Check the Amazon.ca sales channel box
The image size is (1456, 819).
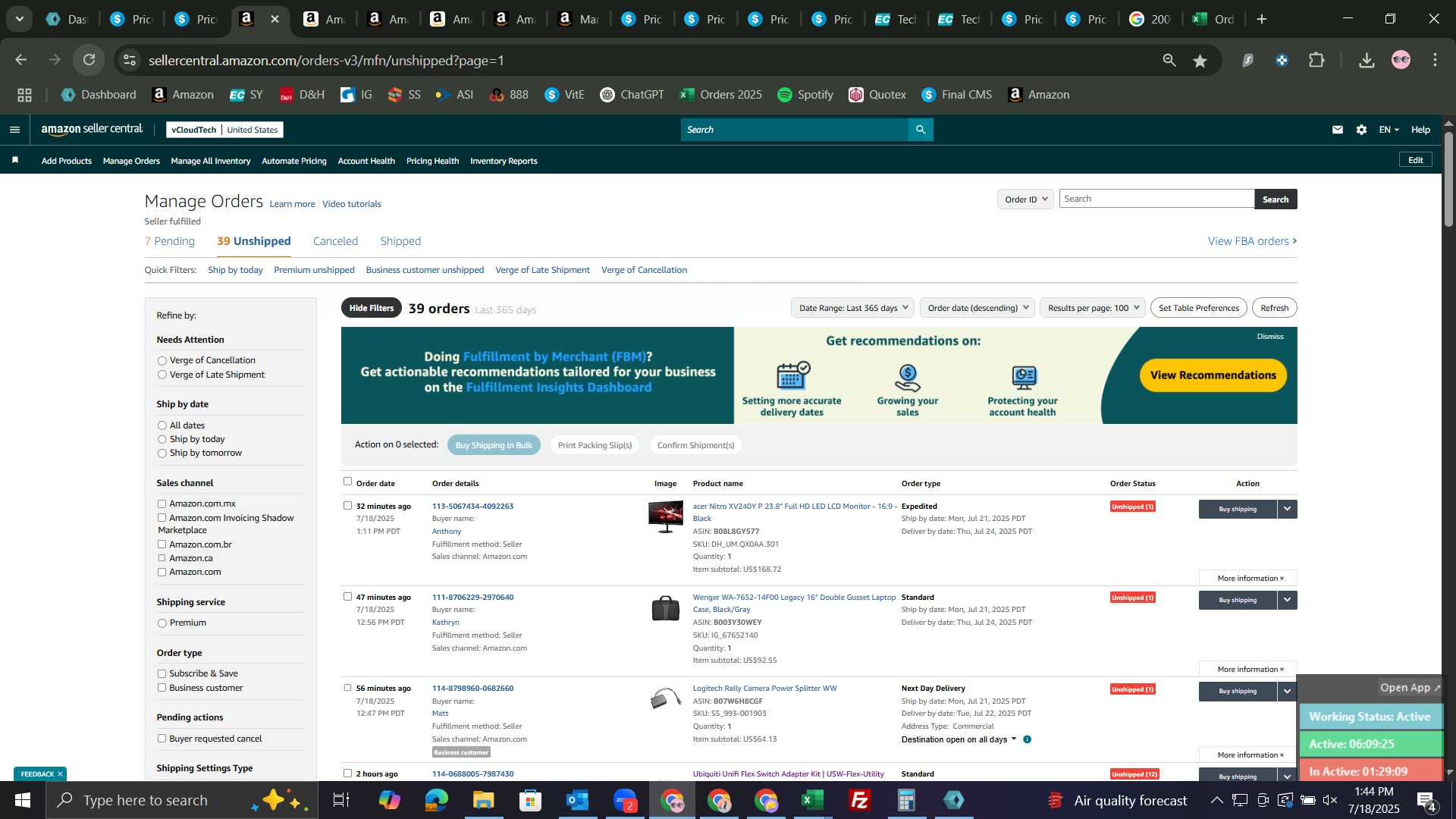(162, 558)
